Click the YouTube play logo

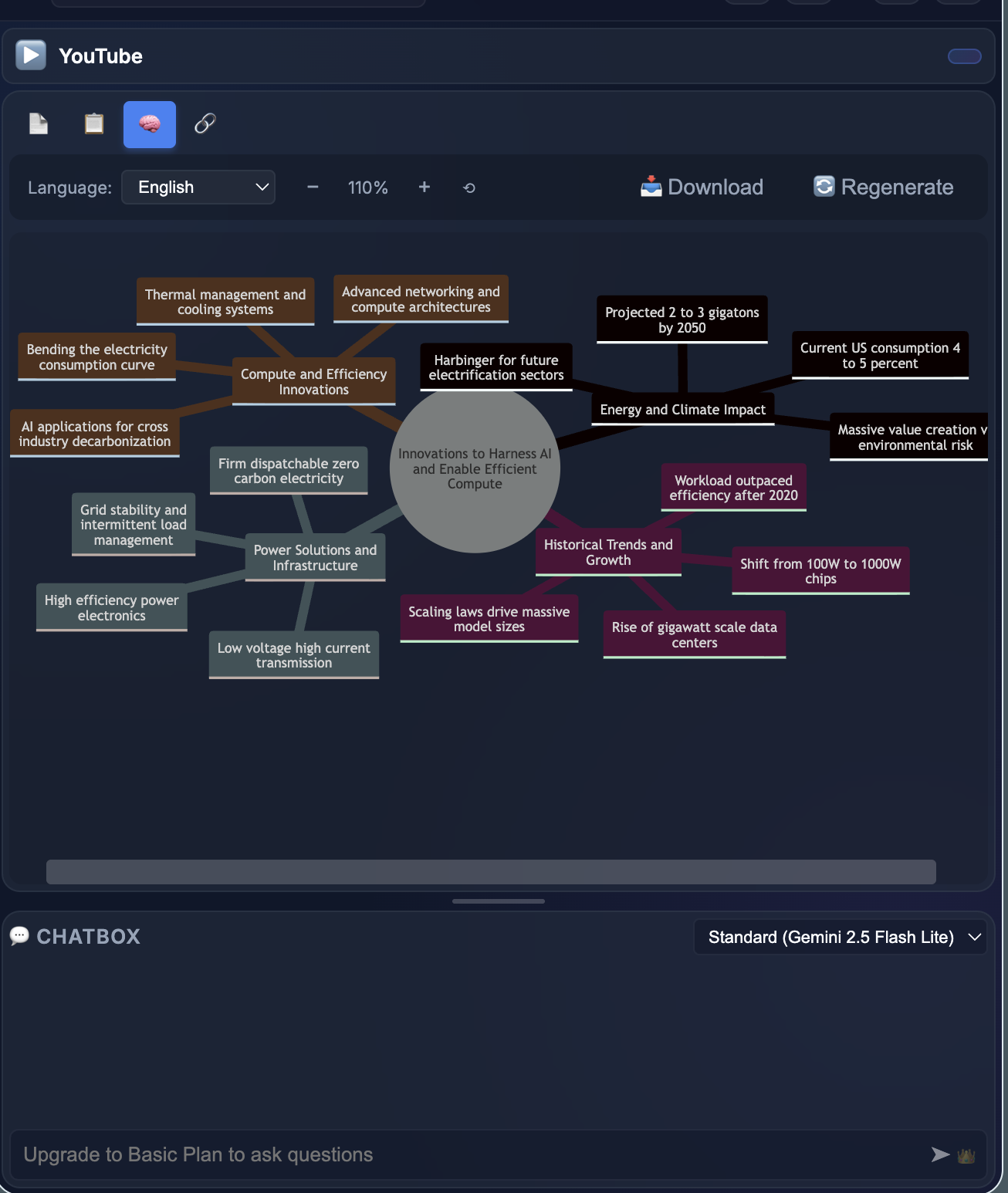pos(31,55)
